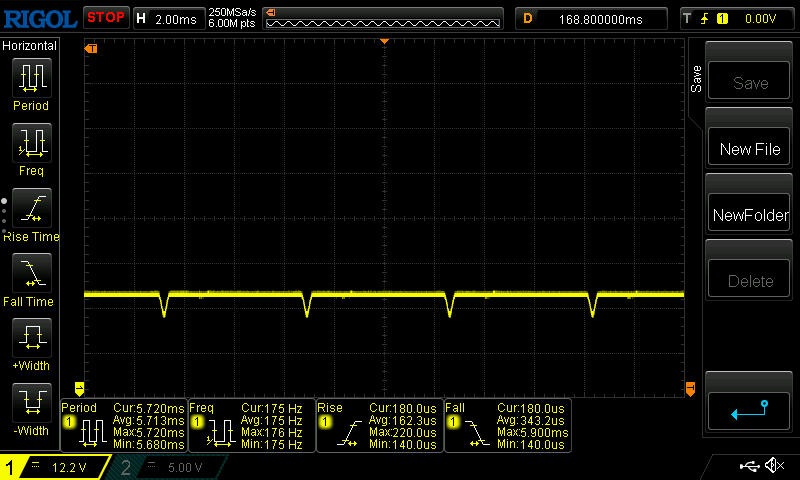The height and width of the screenshot is (480, 800).
Task: Click the speaker mute icon
Action: (x=774, y=466)
